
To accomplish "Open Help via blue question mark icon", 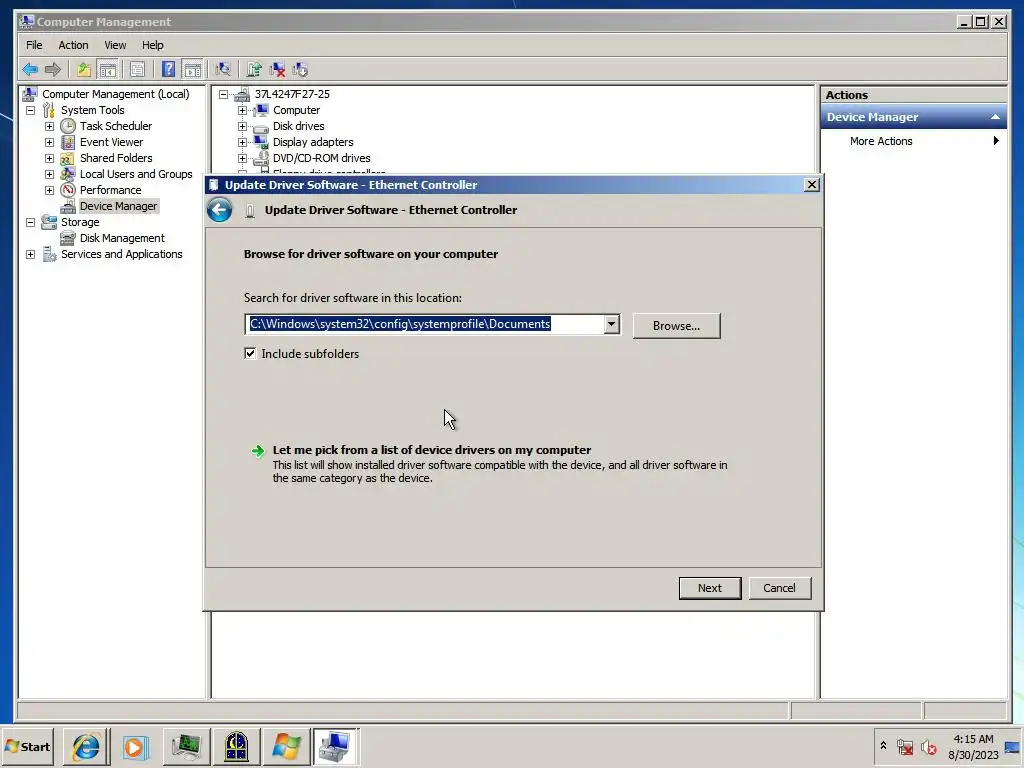I will point(168,69).
